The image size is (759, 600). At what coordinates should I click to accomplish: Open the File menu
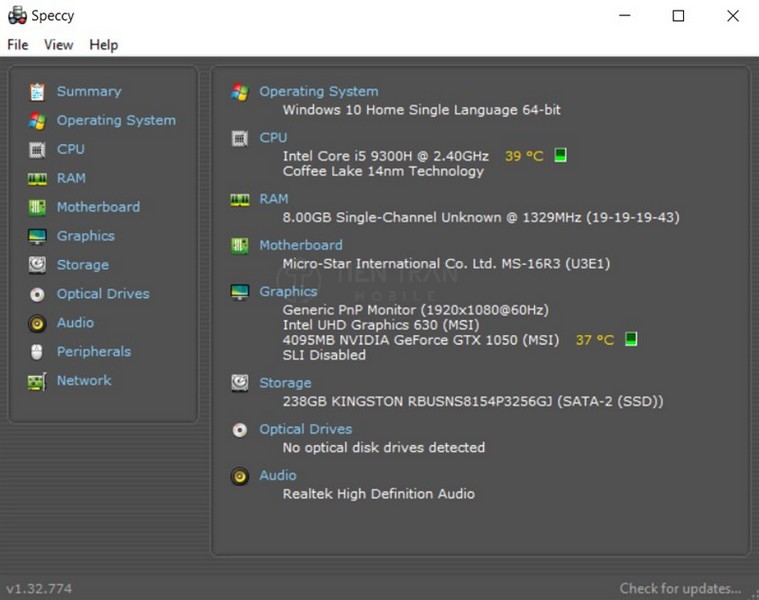(x=17, y=45)
